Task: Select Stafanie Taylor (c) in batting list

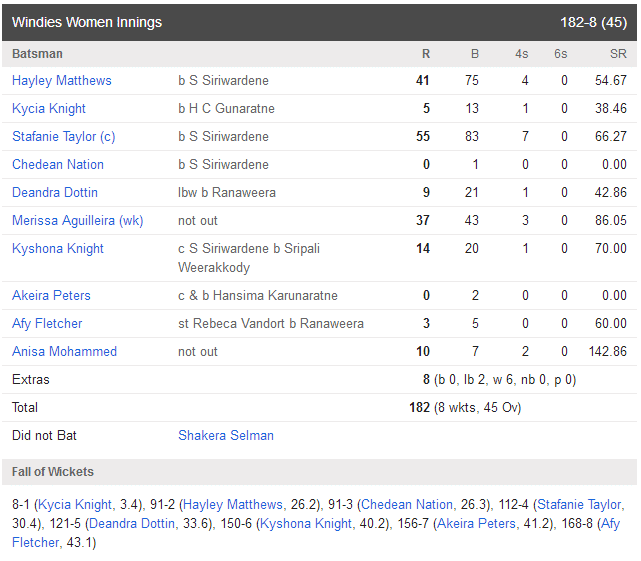Action: 64,137
